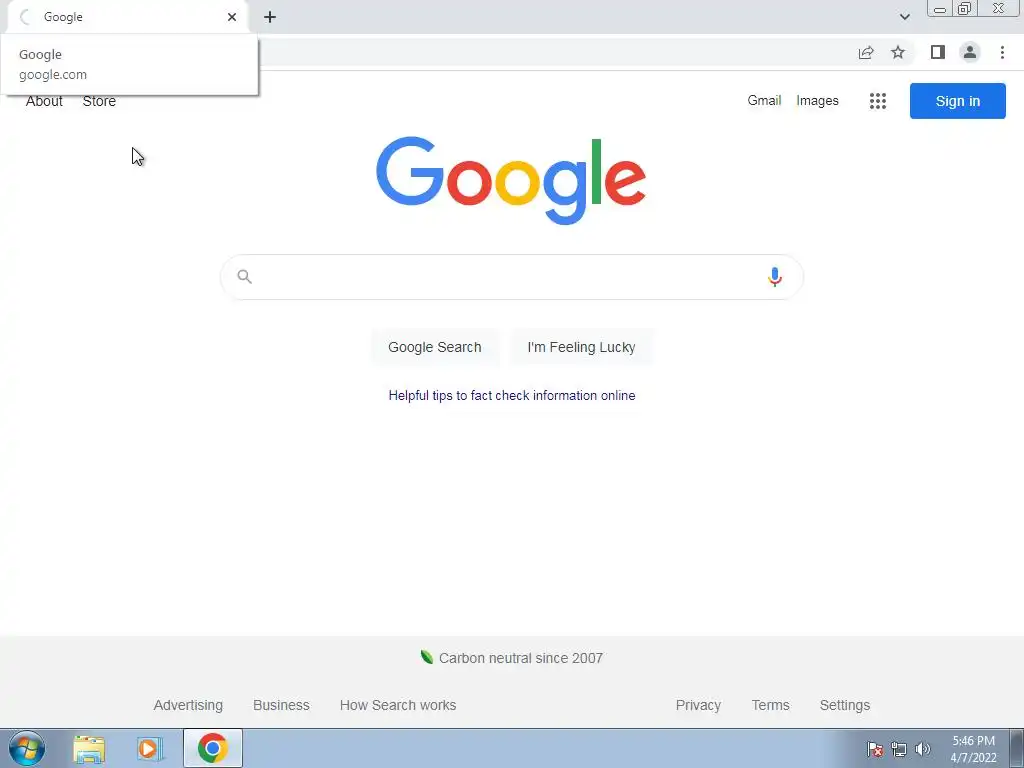
Task: Open the Action Center flag icon
Action: 874,749
